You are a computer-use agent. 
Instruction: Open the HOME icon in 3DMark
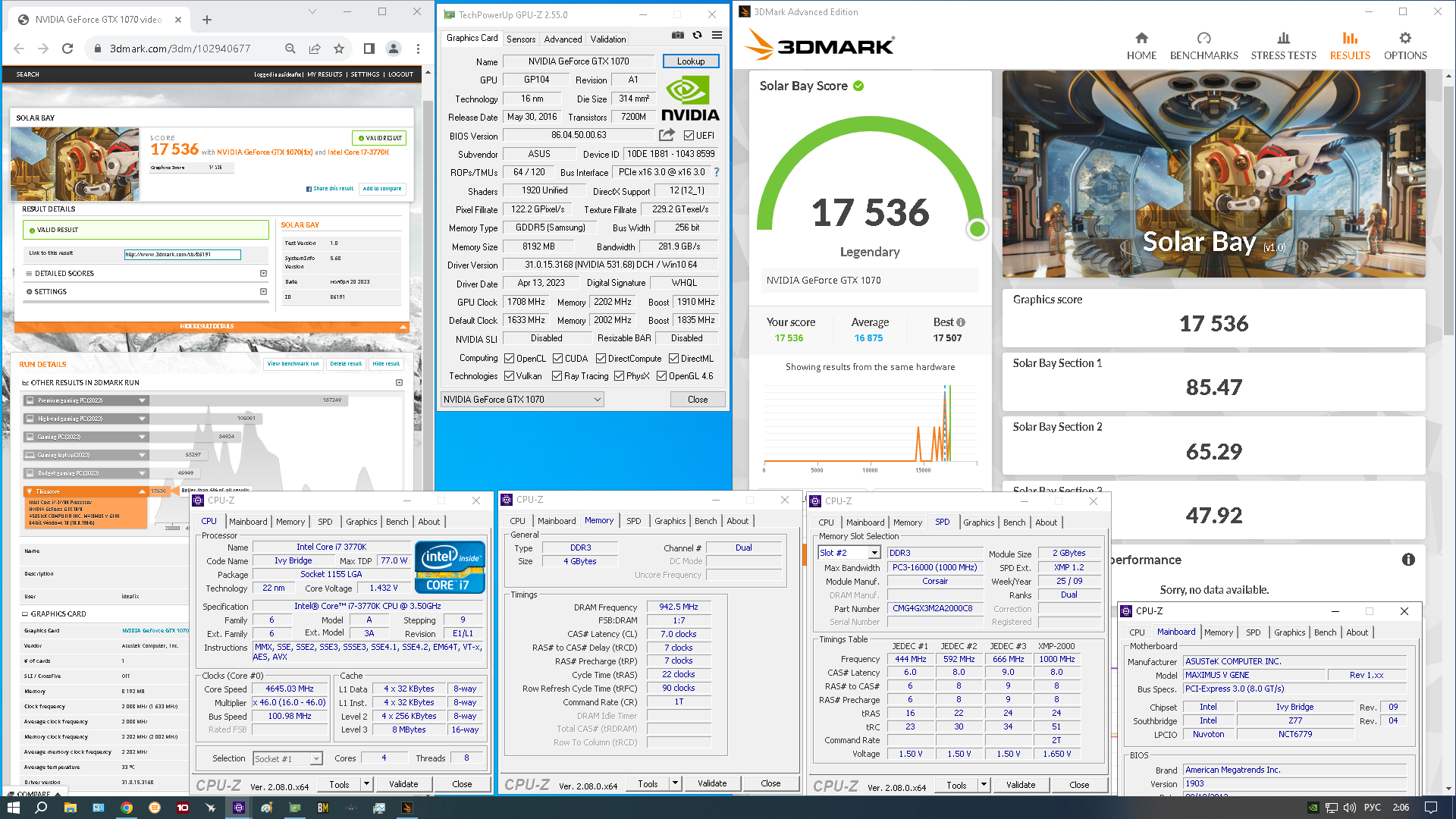[x=1141, y=38]
